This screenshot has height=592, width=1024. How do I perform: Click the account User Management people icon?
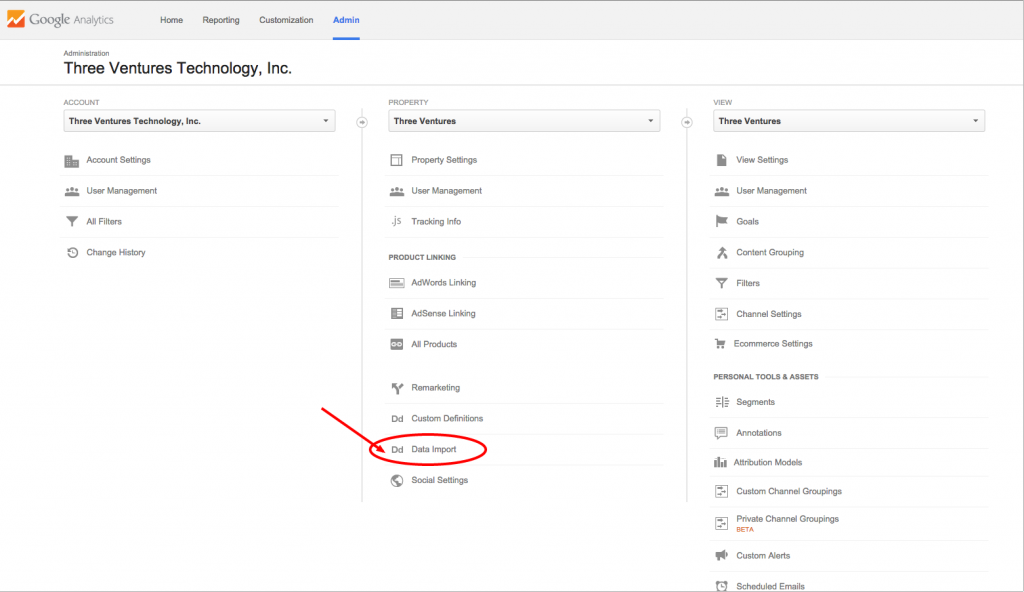72,191
